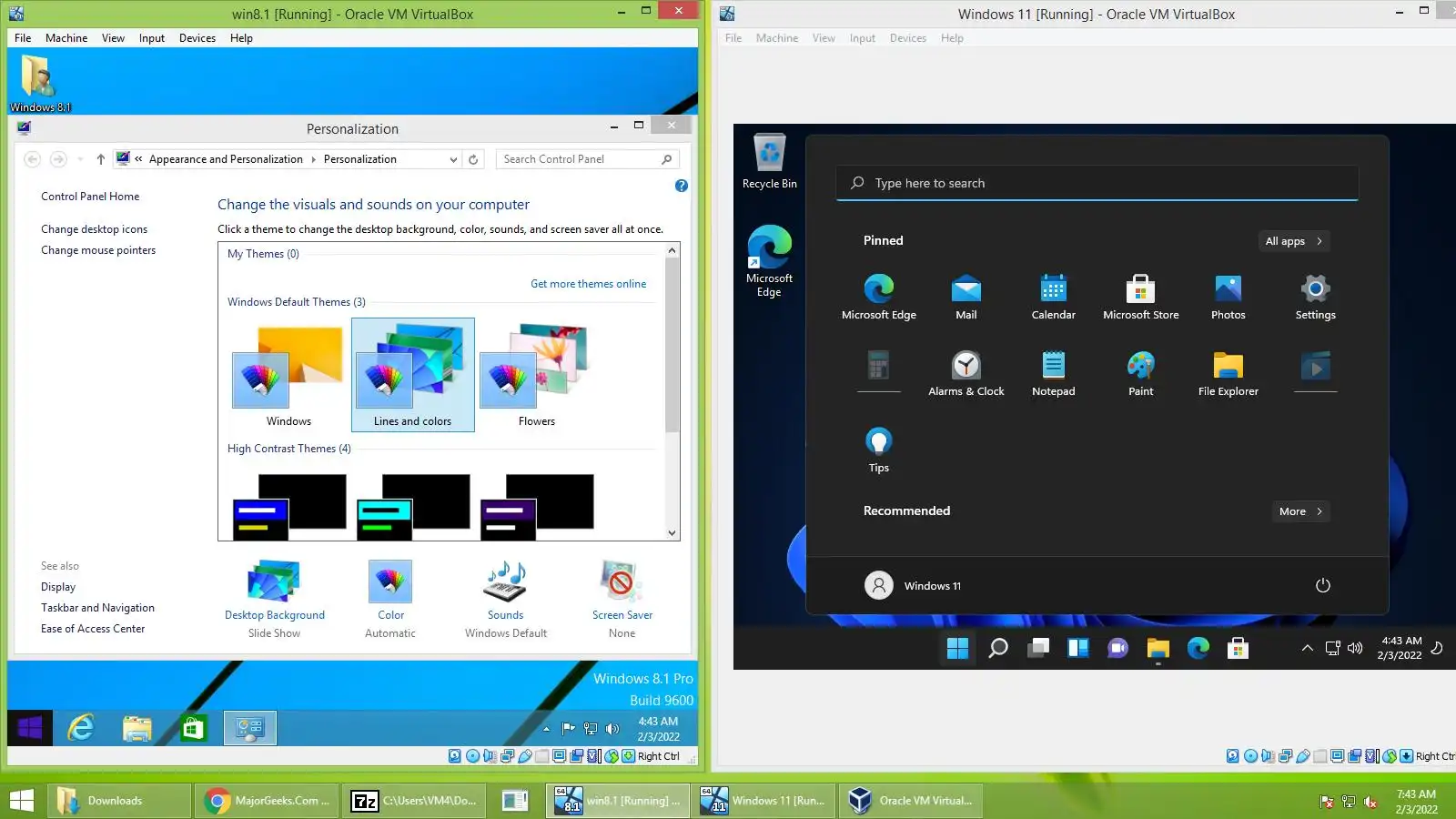Click Get more themes online link
This screenshot has width=1456, height=819.
coord(589,284)
